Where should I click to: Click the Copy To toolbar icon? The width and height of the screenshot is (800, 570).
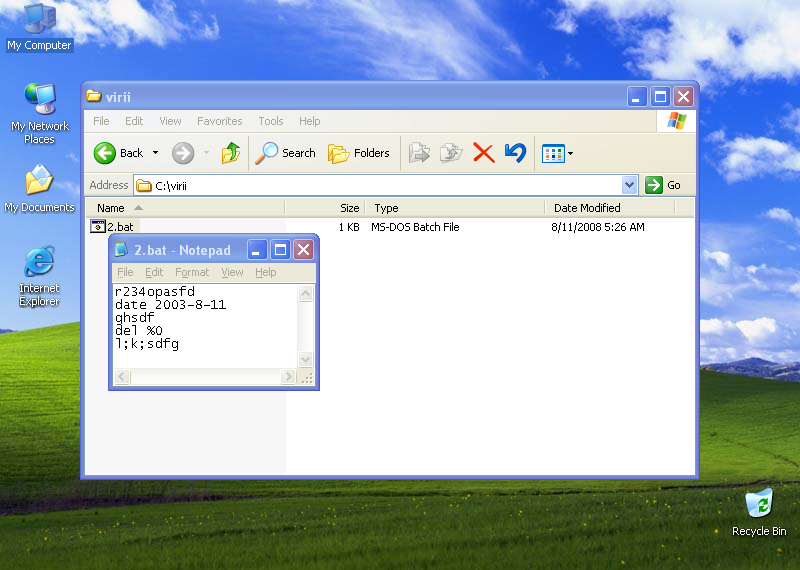(x=451, y=153)
